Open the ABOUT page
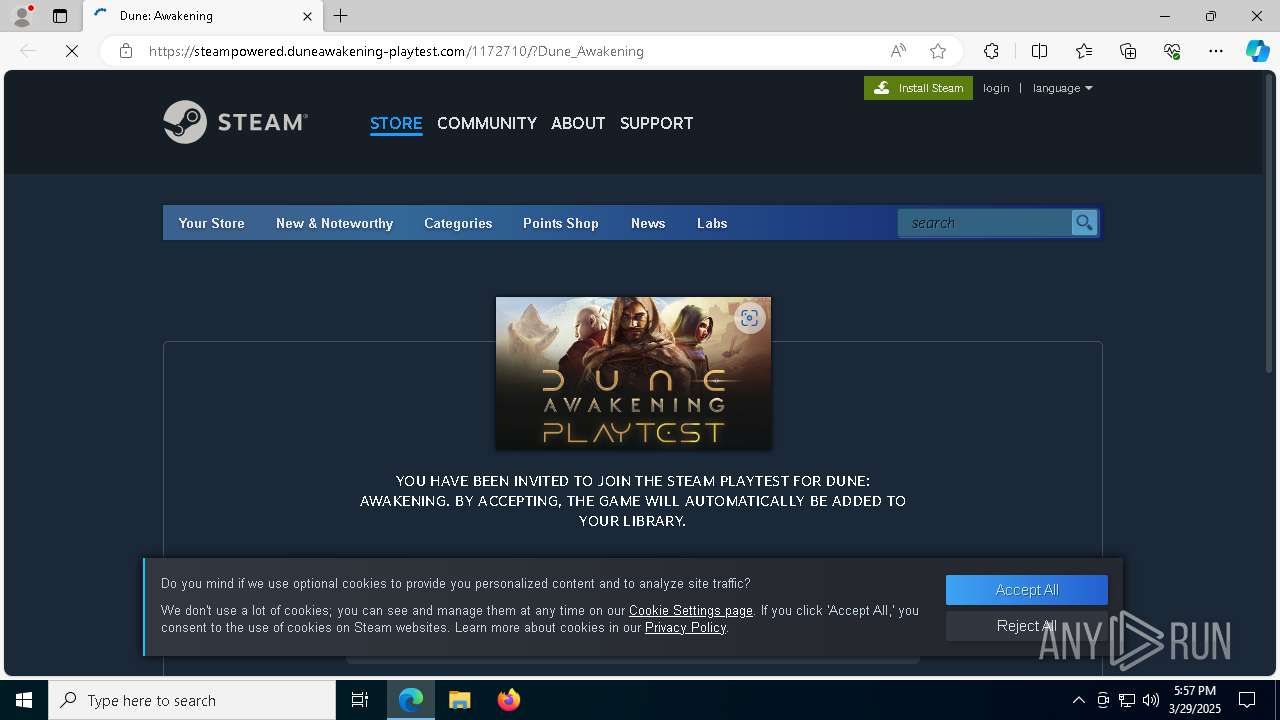The width and height of the screenshot is (1280, 720). point(578,123)
